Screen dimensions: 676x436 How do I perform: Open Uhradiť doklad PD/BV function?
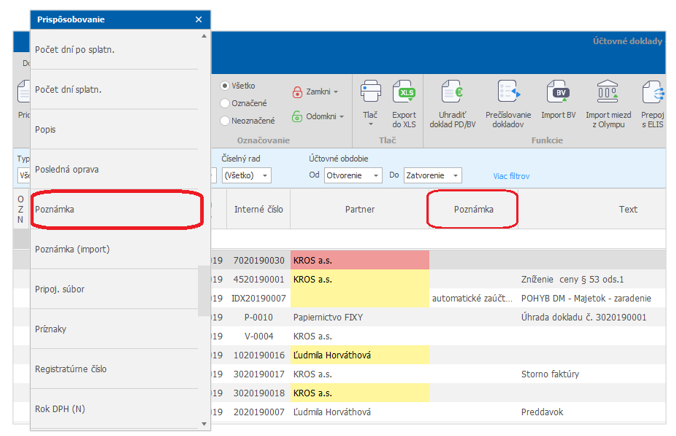coord(452,104)
